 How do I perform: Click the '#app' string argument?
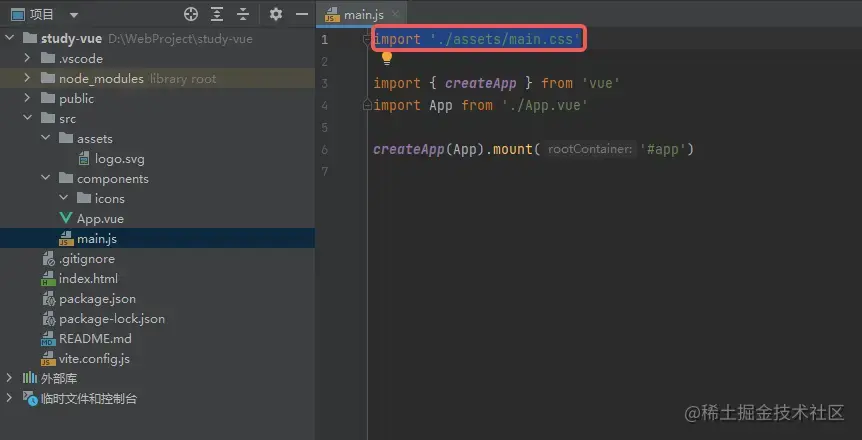pos(662,149)
